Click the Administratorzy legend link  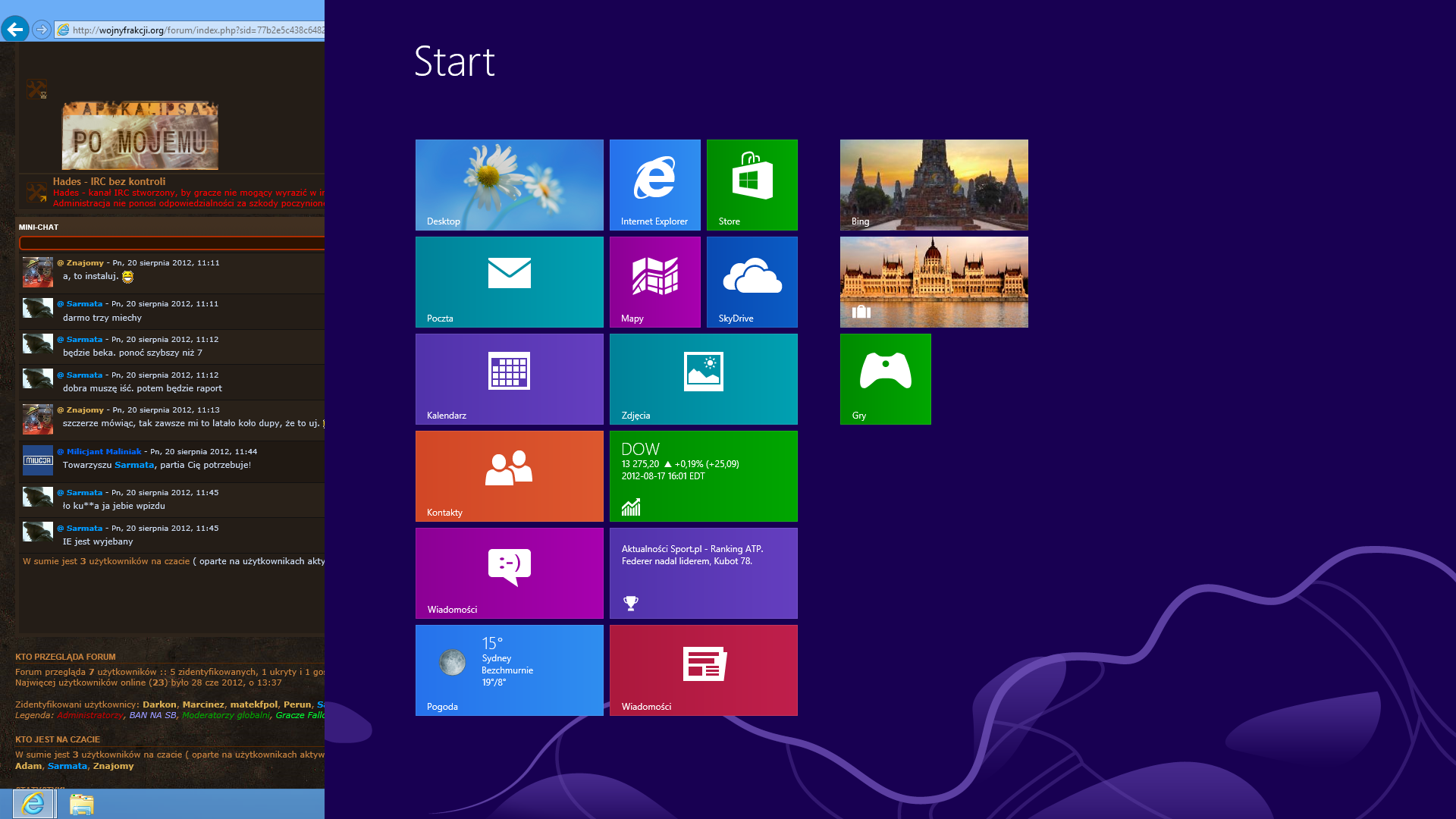coord(90,715)
